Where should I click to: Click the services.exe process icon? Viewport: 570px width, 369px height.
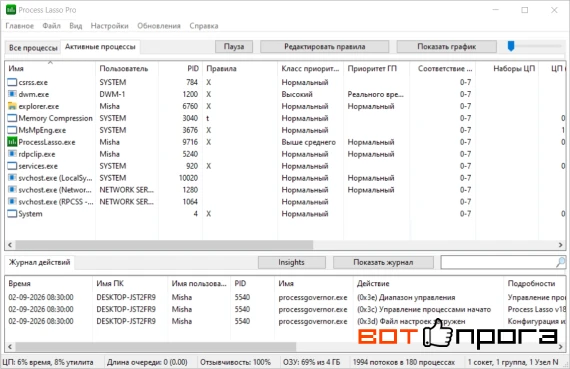pyautogui.click(x=12, y=166)
